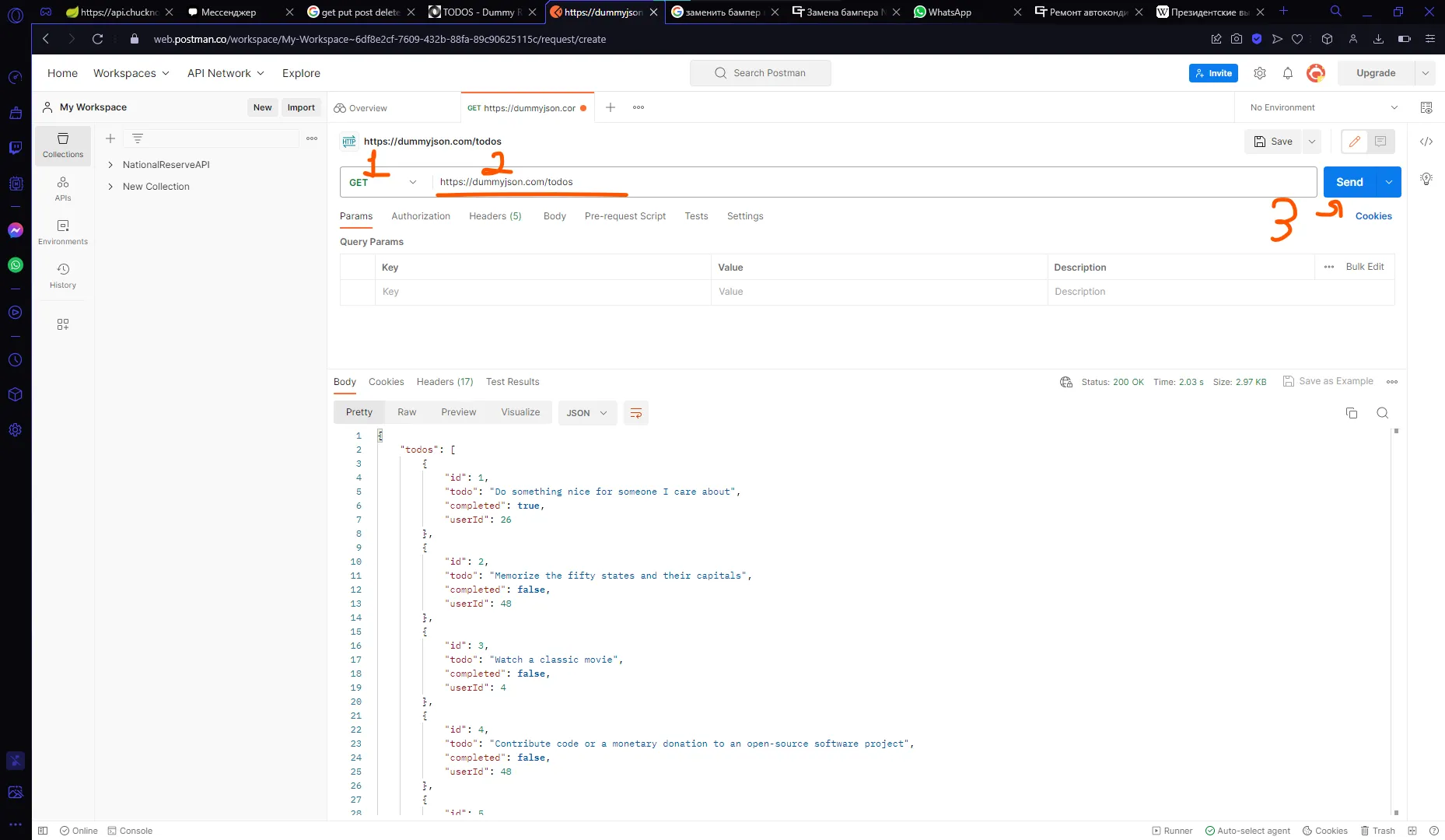Open the Postman settings gear
The height and width of the screenshot is (840, 1445).
(1260, 73)
